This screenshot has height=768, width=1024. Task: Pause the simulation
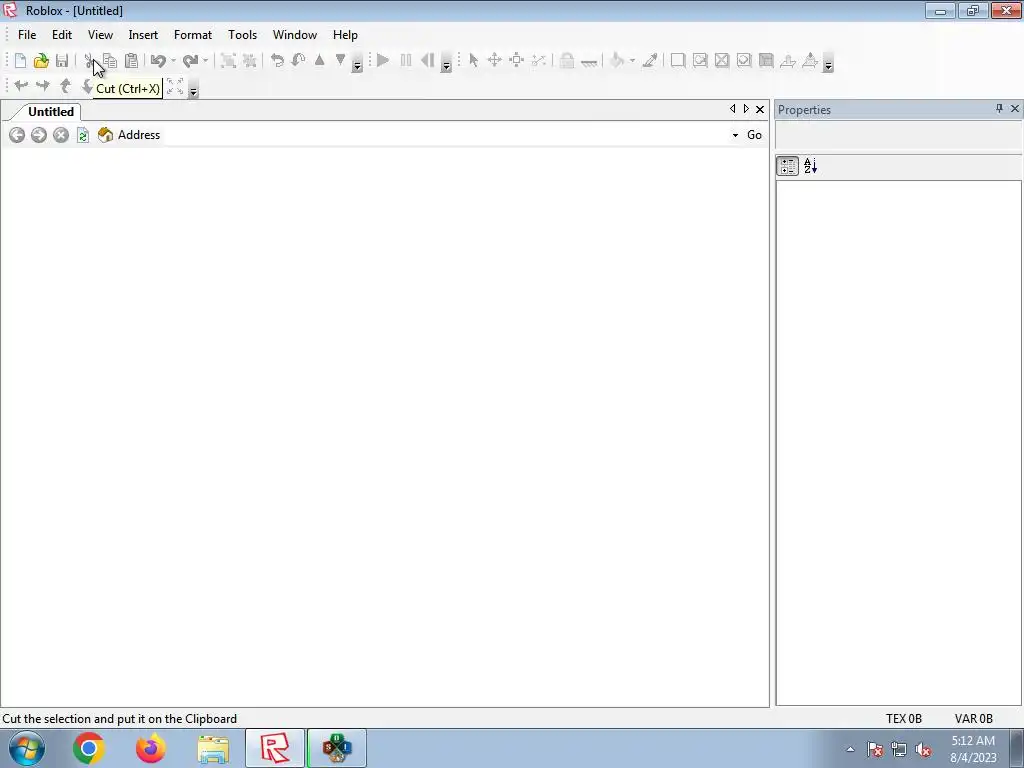pos(406,61)
